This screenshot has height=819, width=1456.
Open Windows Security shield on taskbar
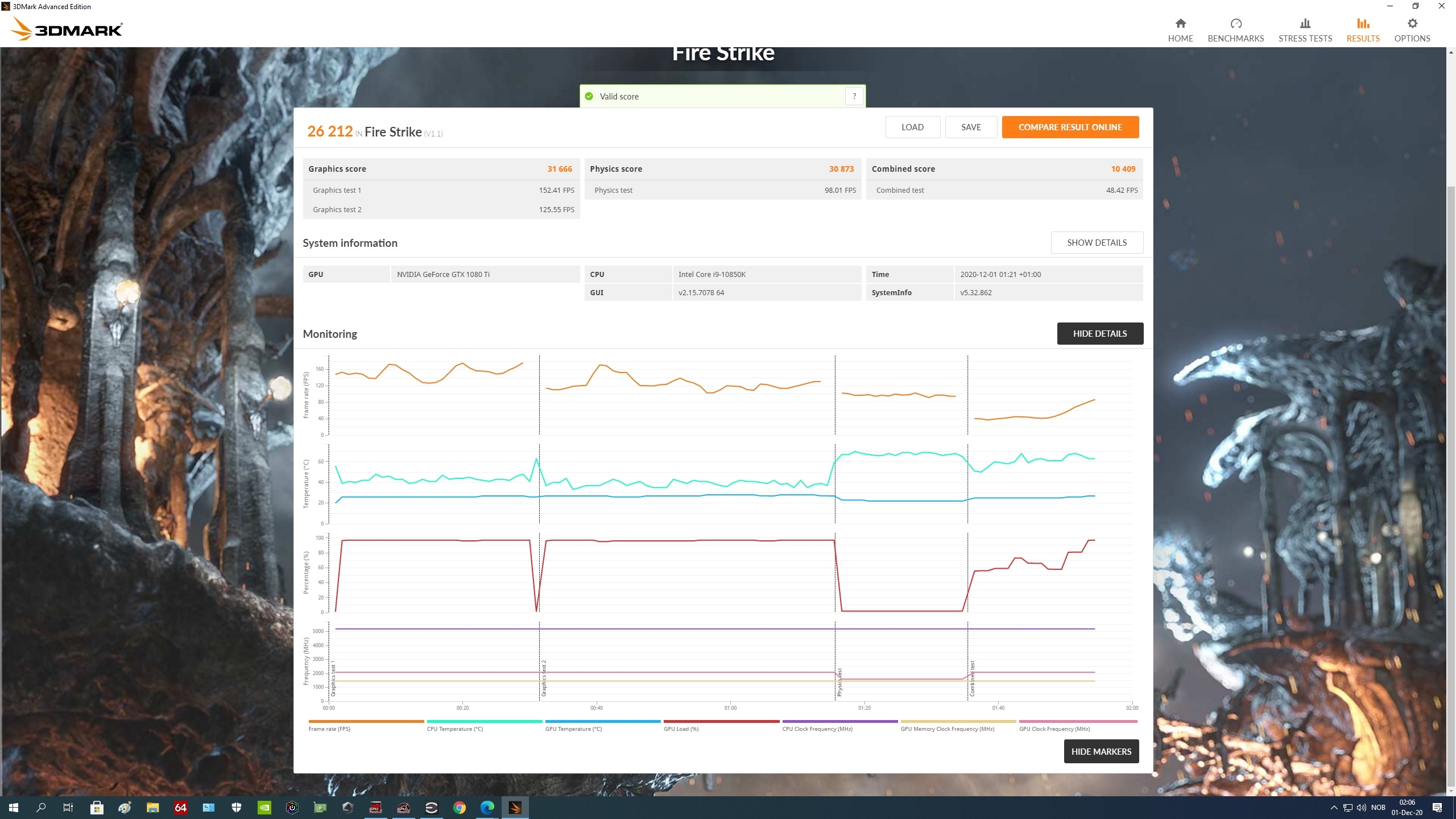click(237, 808)
